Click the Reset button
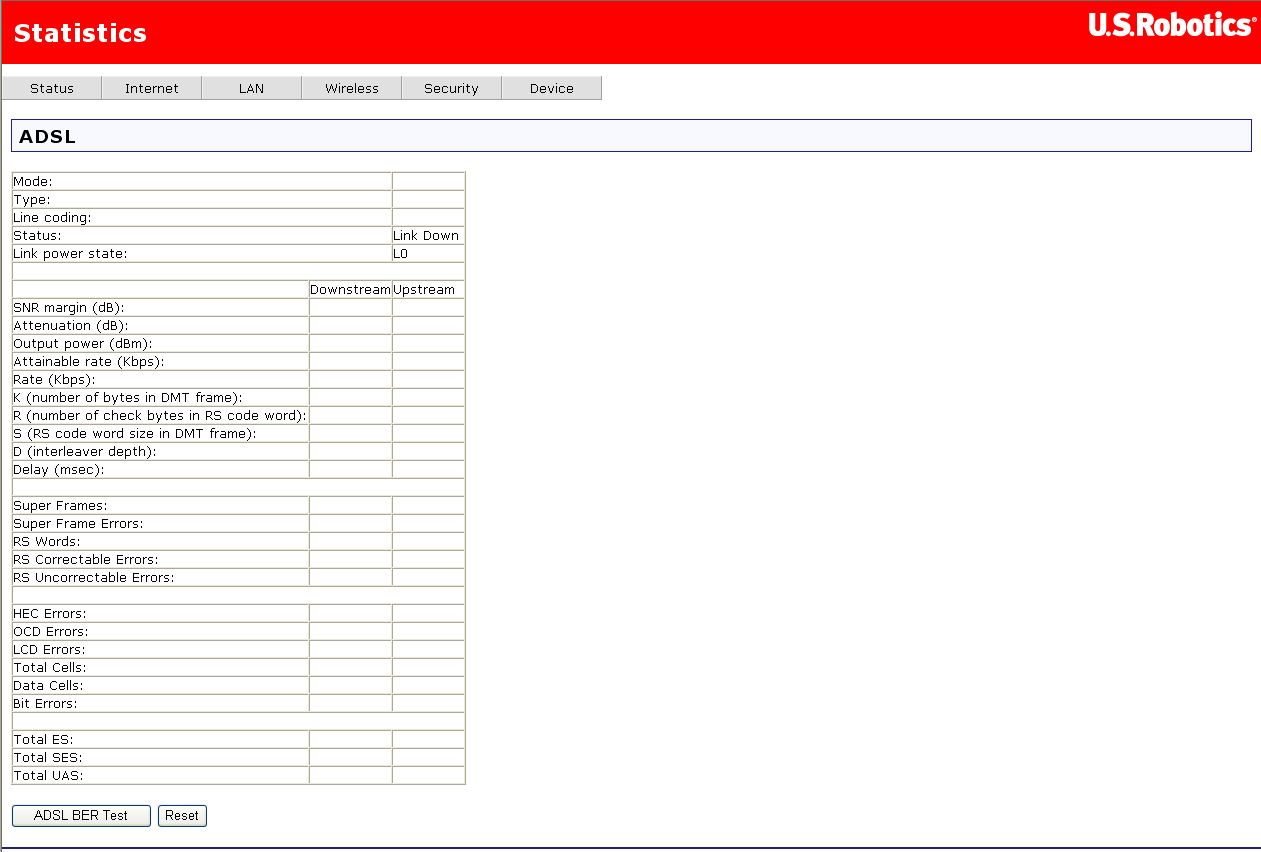 [182, 815]
